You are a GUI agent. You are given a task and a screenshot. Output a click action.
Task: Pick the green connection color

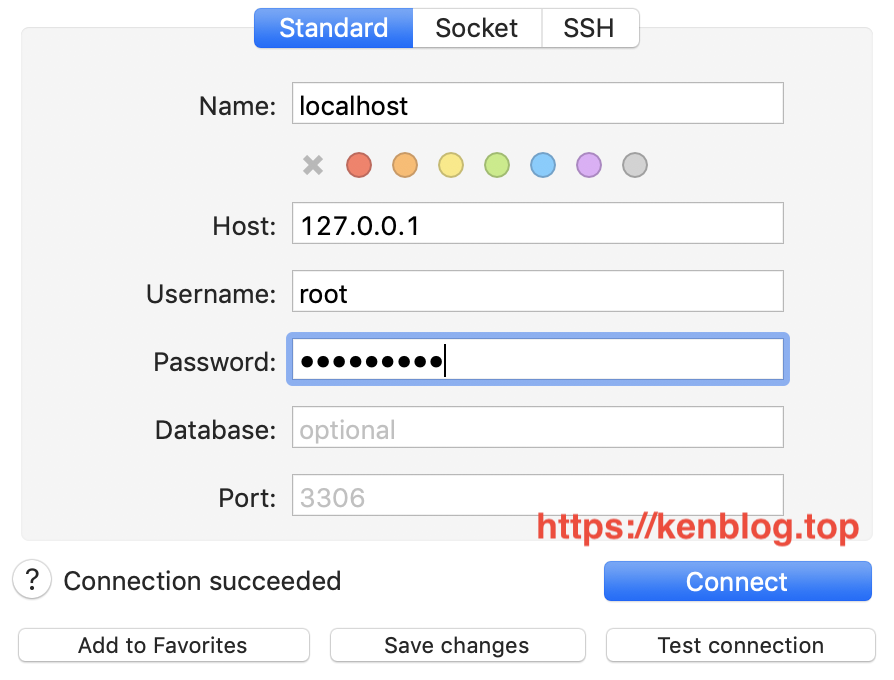click(x=497, y=165)
